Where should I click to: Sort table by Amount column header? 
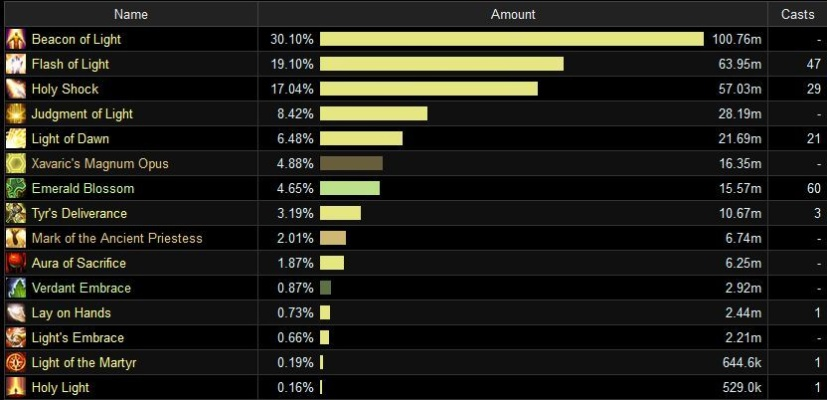coord(513,14)
